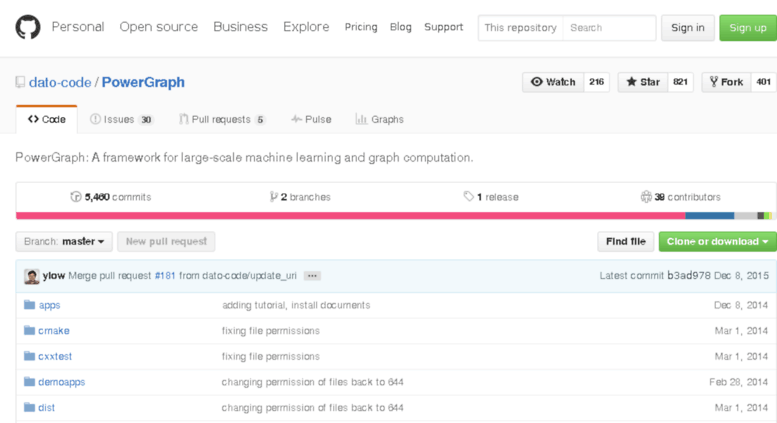Click the Find file button
The image size is (777, 423).
pos(625,241)
